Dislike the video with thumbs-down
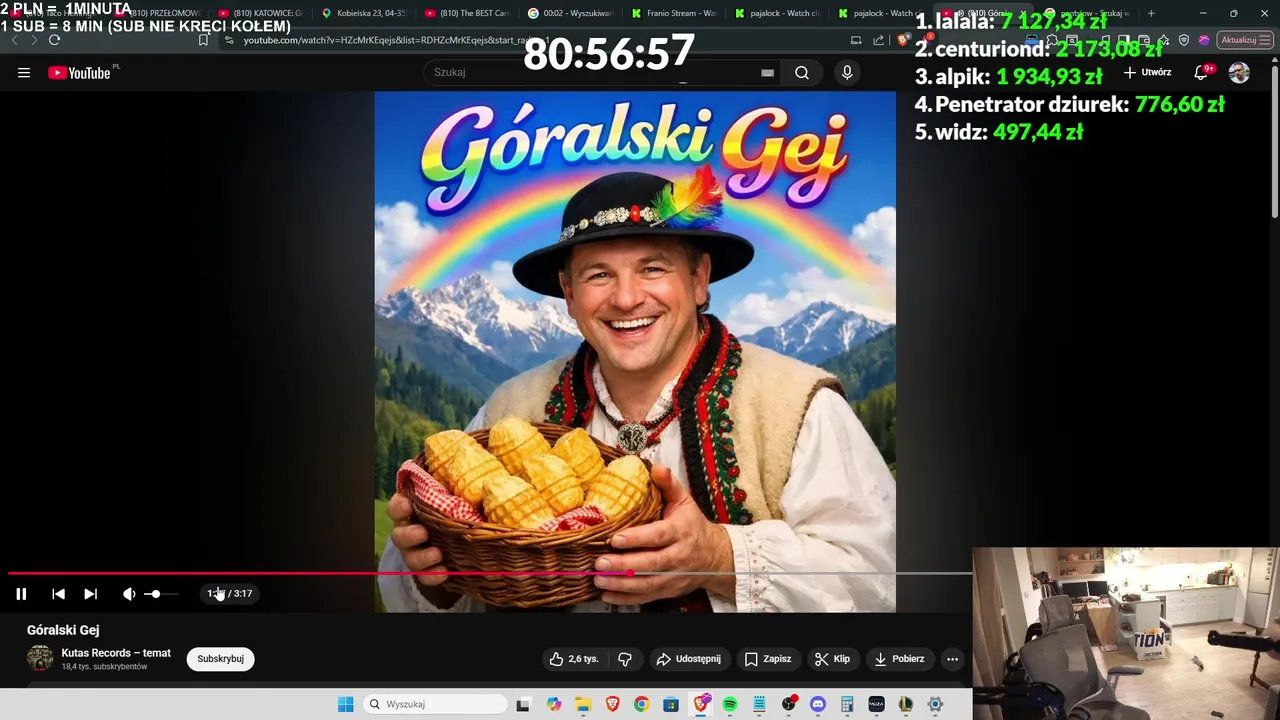The height and width of the screenshot is (720, 1280). click(x=625, y=659)
